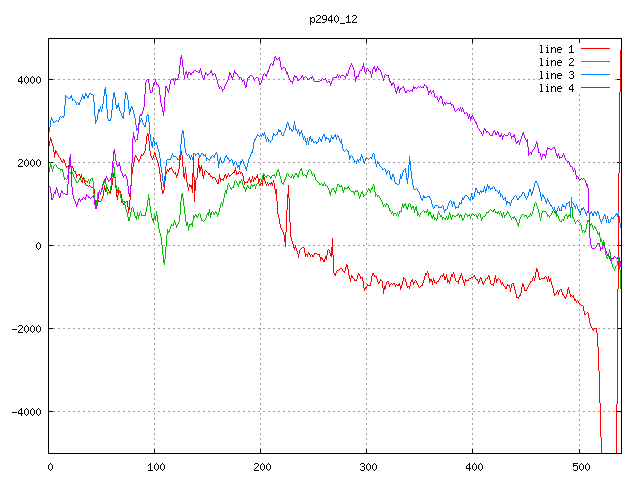This screenshot has width=640, height=480.
Task: Click the y-axis label 4000
Action: coord(29,80)
